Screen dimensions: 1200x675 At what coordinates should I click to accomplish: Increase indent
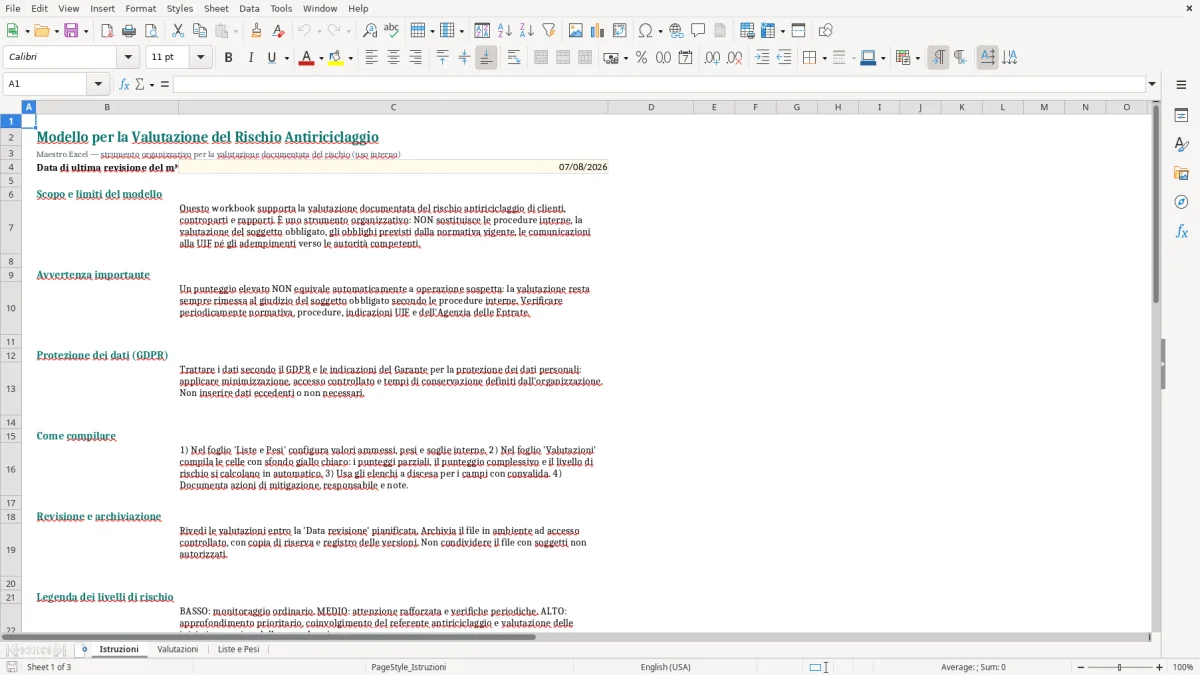(762, 58)
